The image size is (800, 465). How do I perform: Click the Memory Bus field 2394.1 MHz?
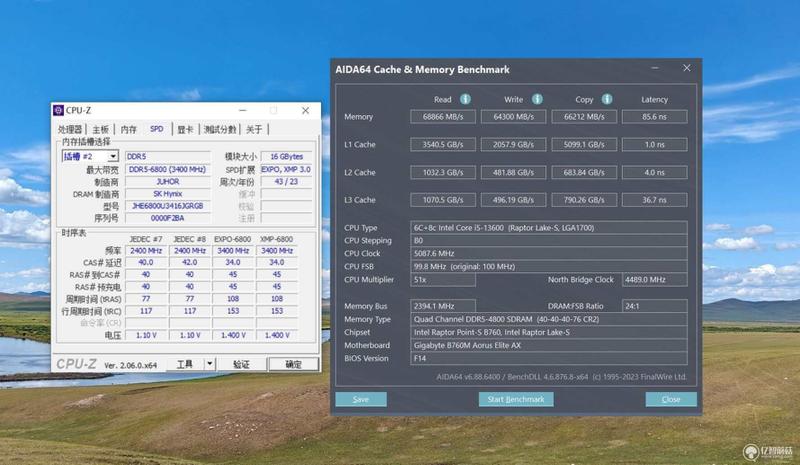pyautogui.click(x=443, y=306)
